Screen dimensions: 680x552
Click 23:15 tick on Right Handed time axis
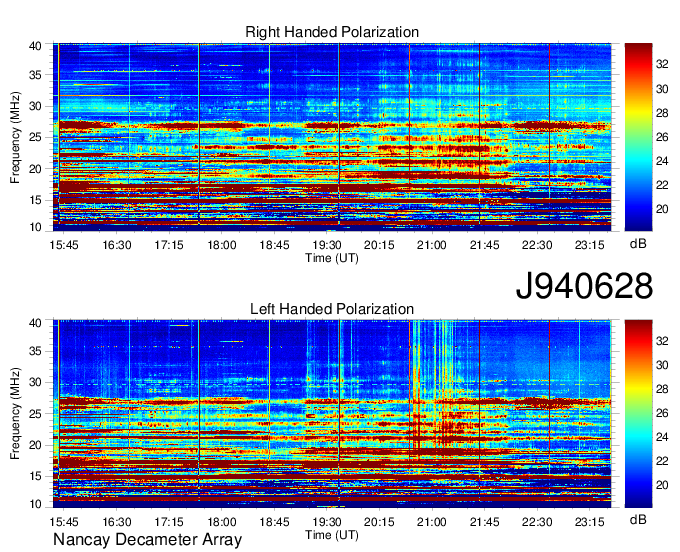(x=589, y=245)
